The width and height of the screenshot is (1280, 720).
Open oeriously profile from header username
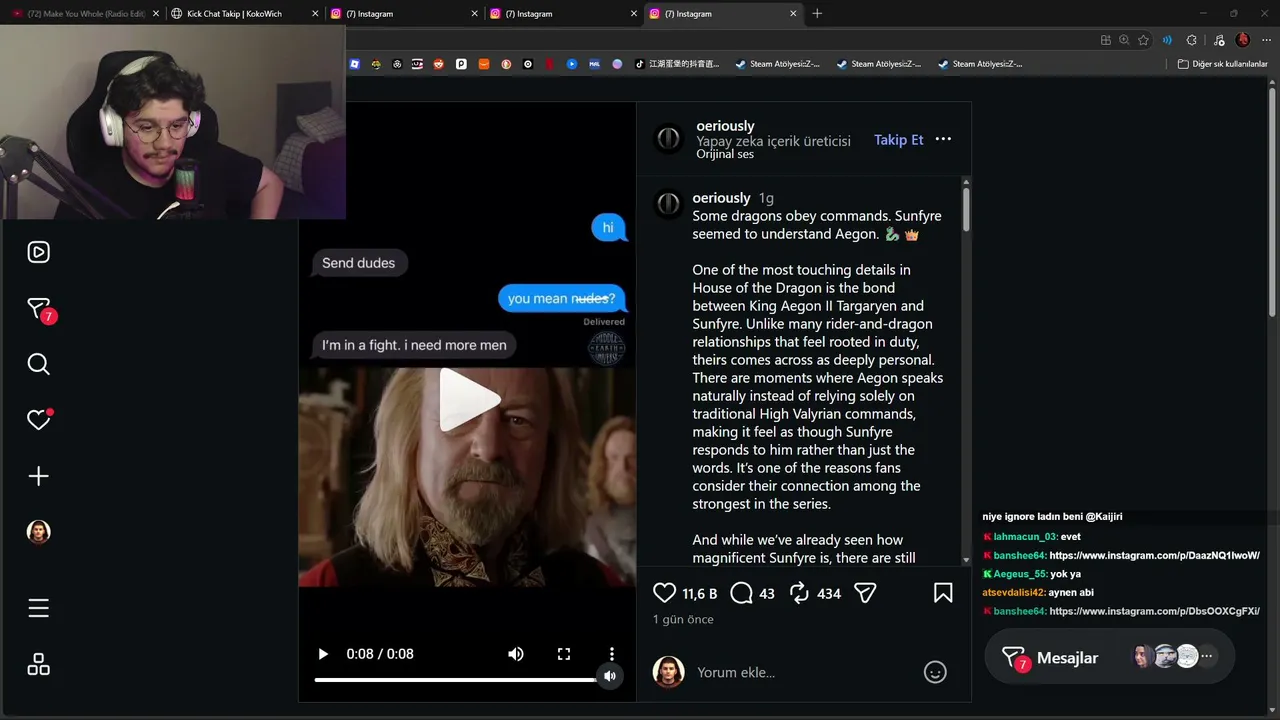pos(725,126)
